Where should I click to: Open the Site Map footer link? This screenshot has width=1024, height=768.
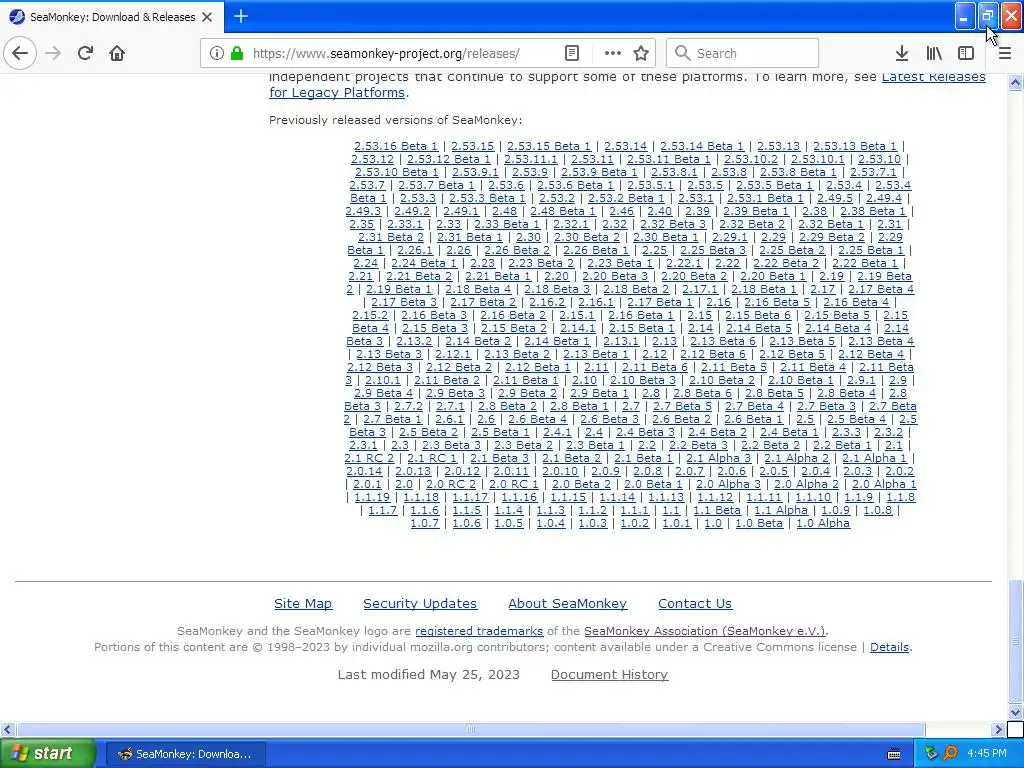coord(303,604)
